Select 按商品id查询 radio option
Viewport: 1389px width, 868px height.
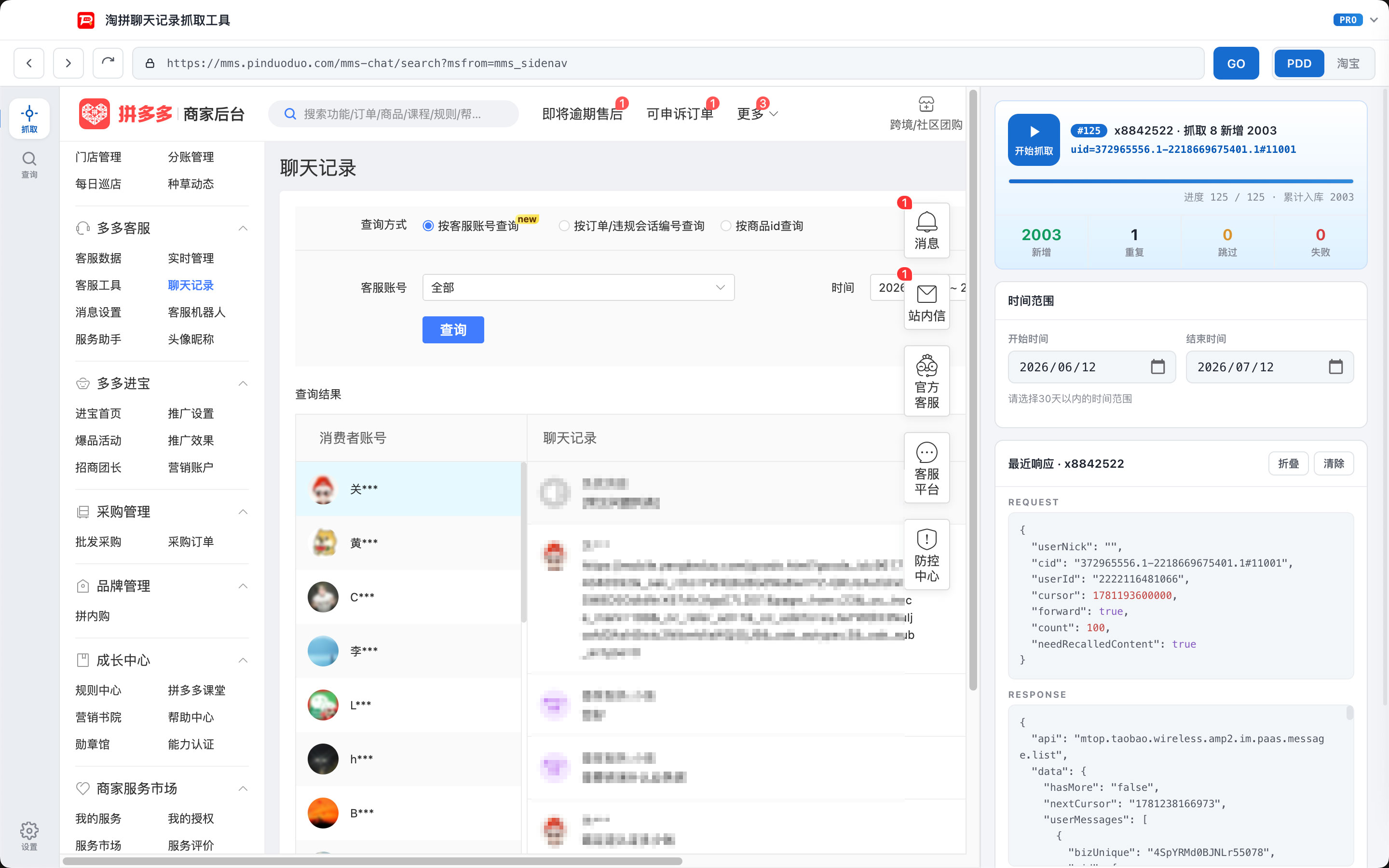pyautogui.click(x=726, y=226)
